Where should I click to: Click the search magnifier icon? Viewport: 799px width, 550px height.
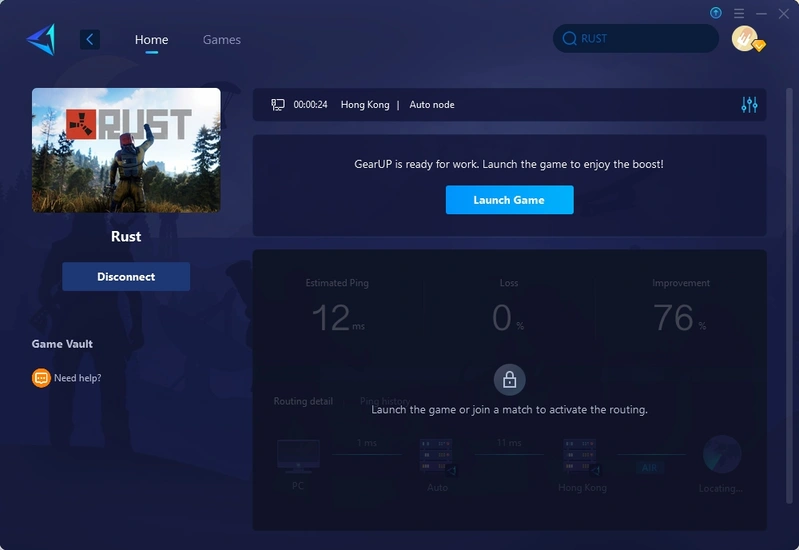(569, 39)
